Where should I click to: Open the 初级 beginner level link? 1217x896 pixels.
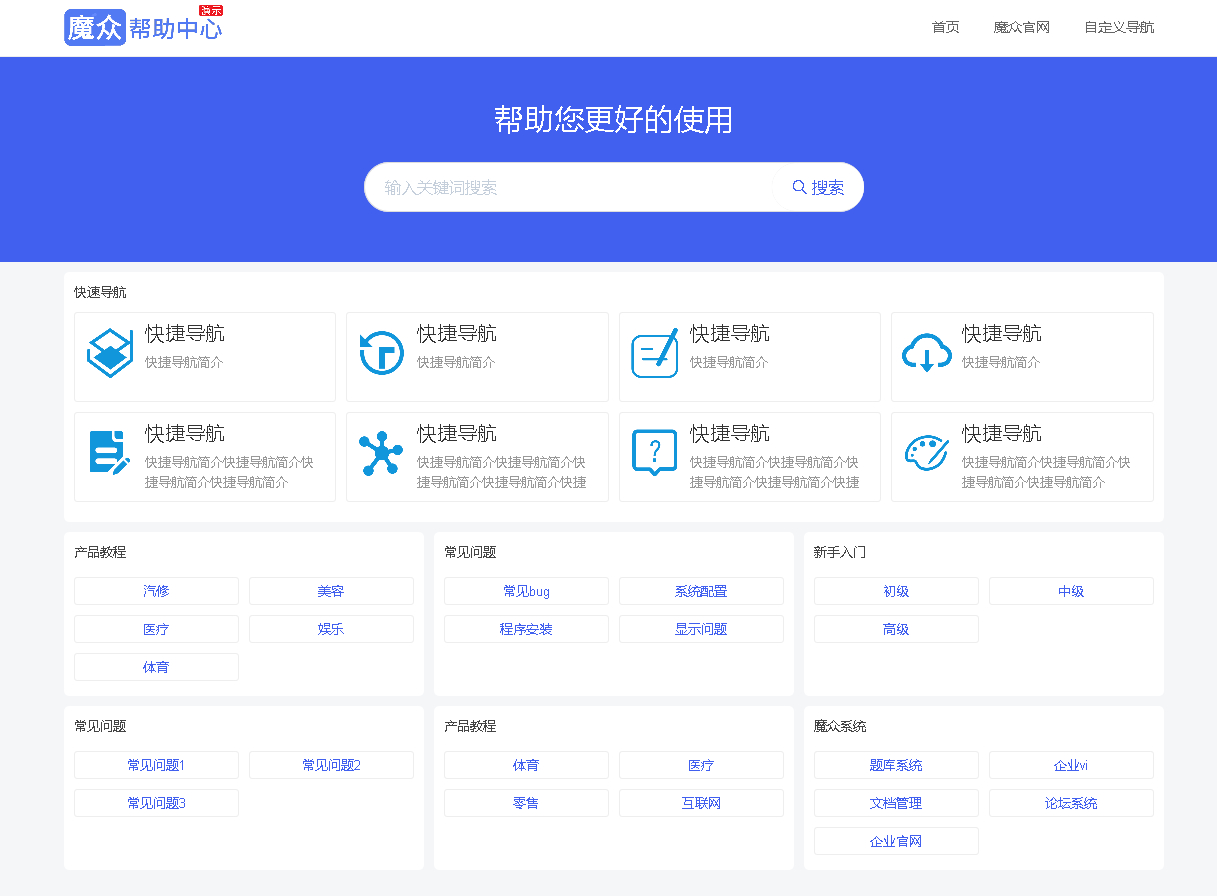[x=896, y=591]
